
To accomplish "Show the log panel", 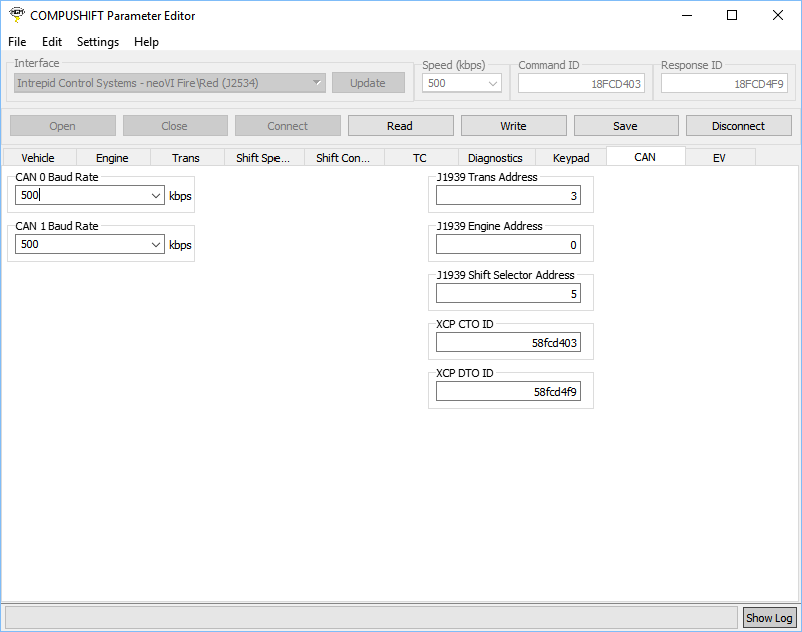I will point(769,618).
